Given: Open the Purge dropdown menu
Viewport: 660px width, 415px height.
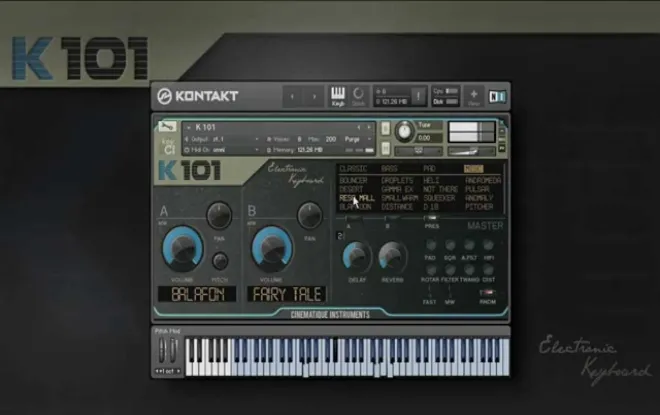Looking at the screenshot, I should pyautogui.click(x=357, y=139).
